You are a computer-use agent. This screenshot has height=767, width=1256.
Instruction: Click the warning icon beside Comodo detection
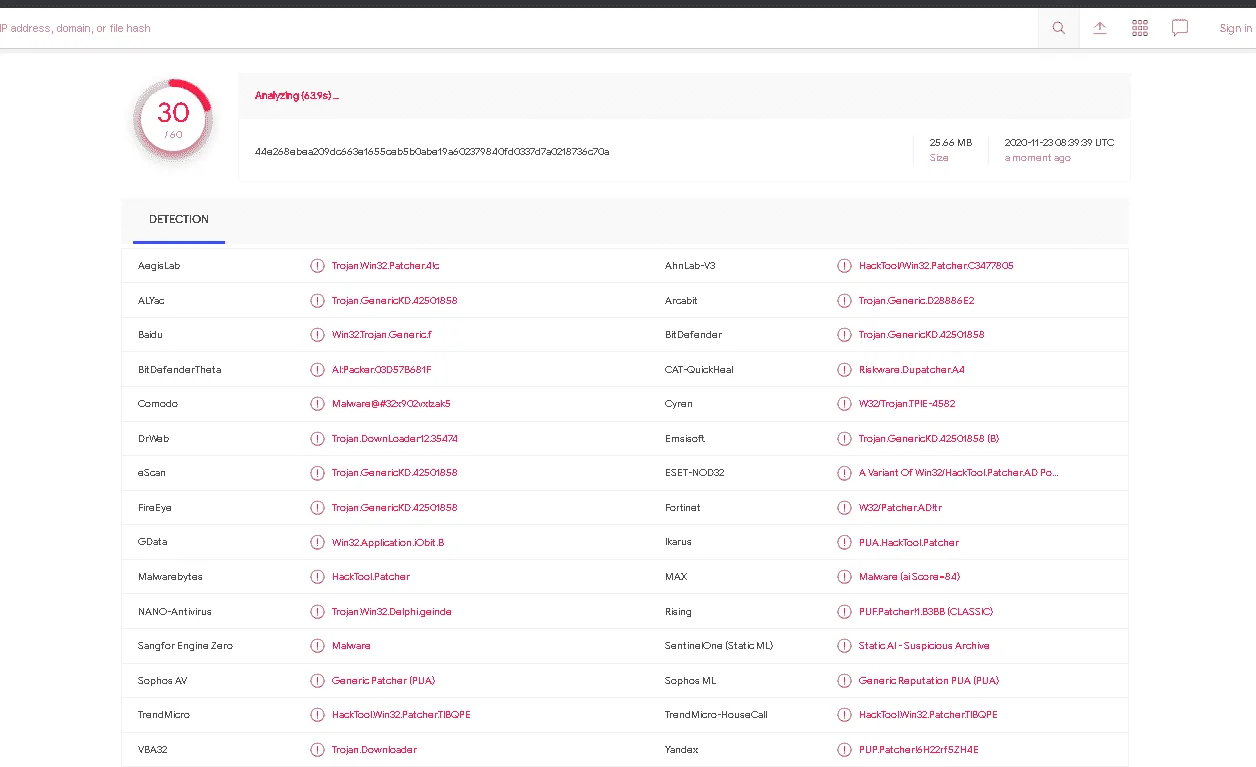click(x=317, y=404)
